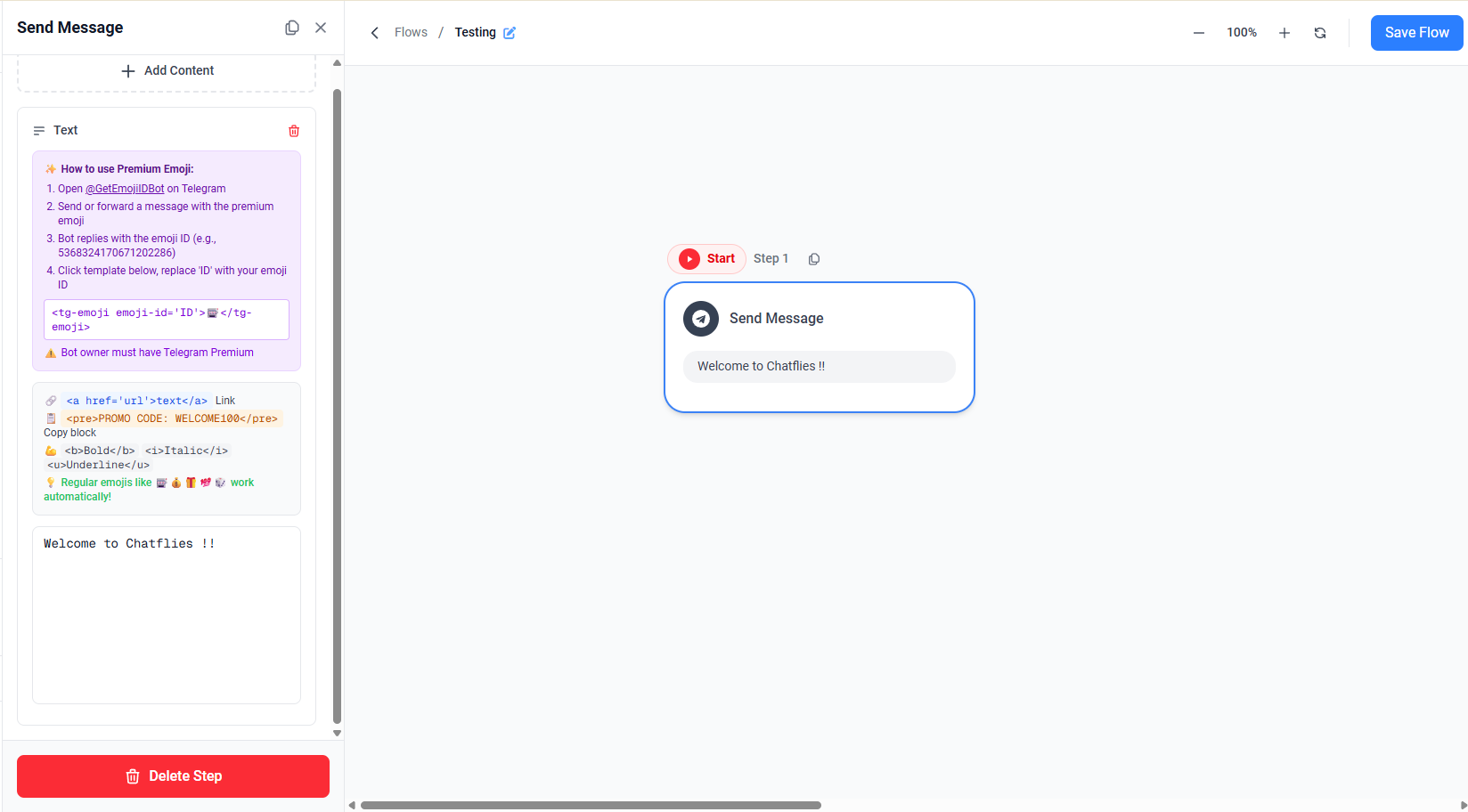This screenshot has width=1468, height=812.
Task: Click the red Start badge
Action: pos(706,259)
